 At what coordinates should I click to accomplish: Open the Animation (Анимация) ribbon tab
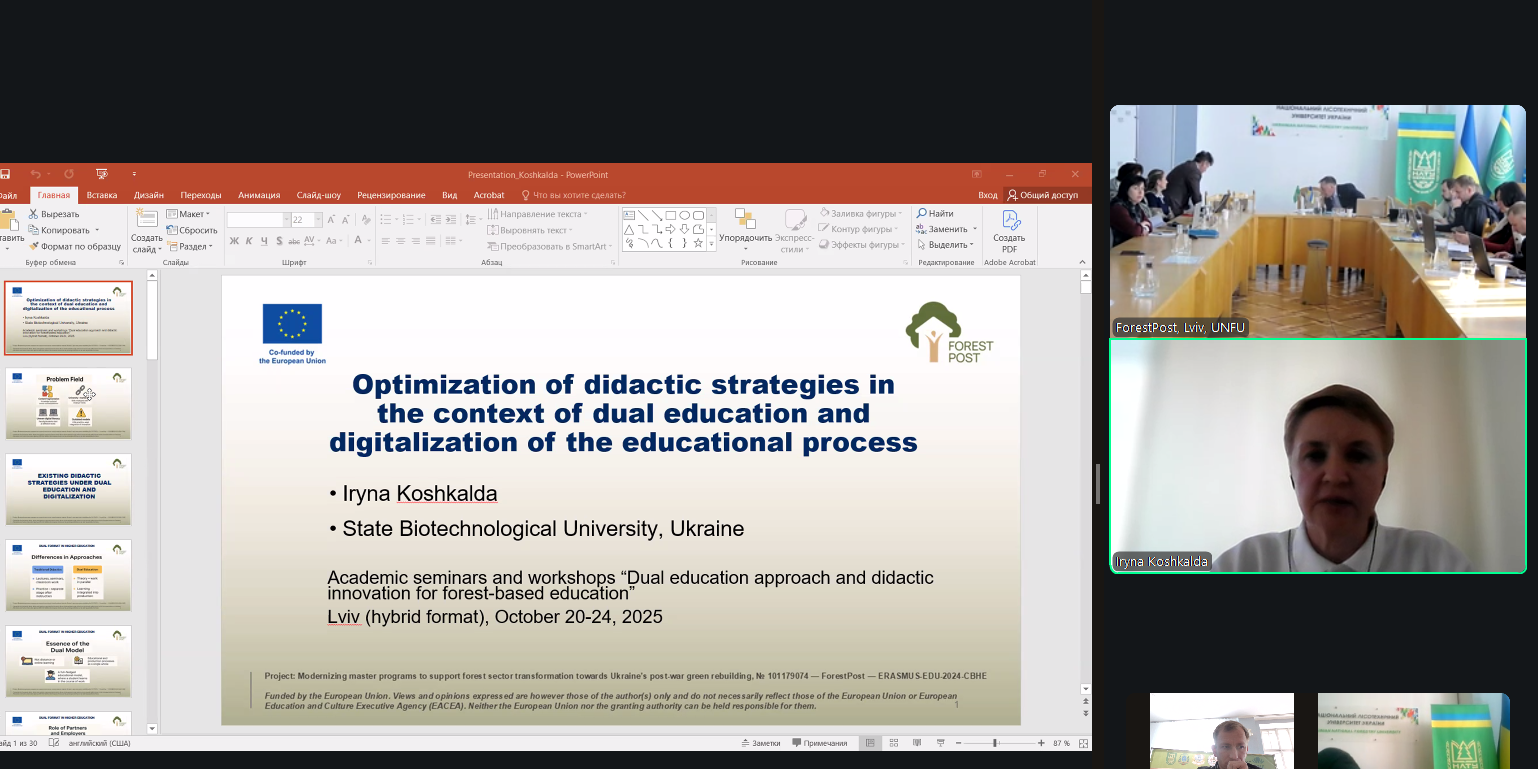click(x=259, y=195)
